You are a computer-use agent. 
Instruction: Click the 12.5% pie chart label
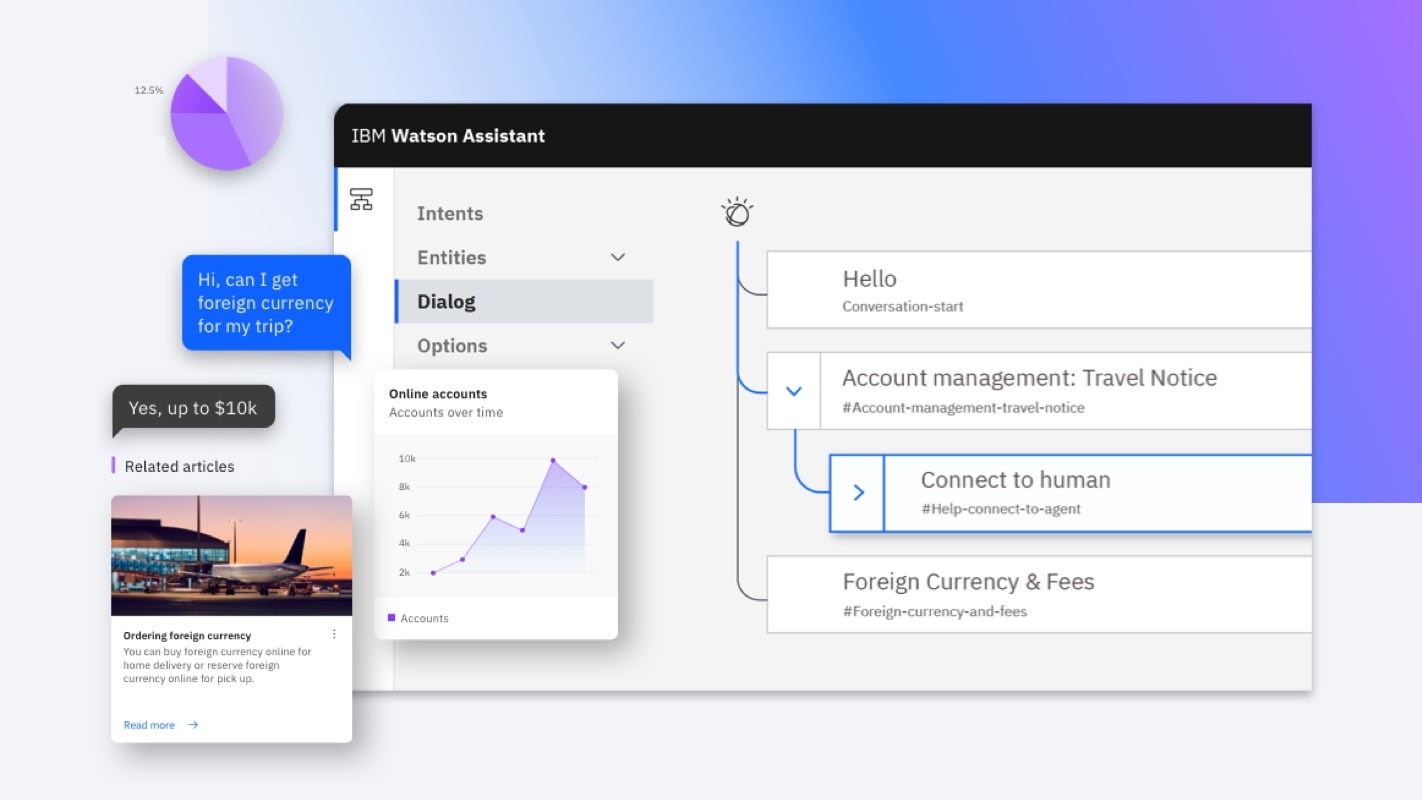149,90
